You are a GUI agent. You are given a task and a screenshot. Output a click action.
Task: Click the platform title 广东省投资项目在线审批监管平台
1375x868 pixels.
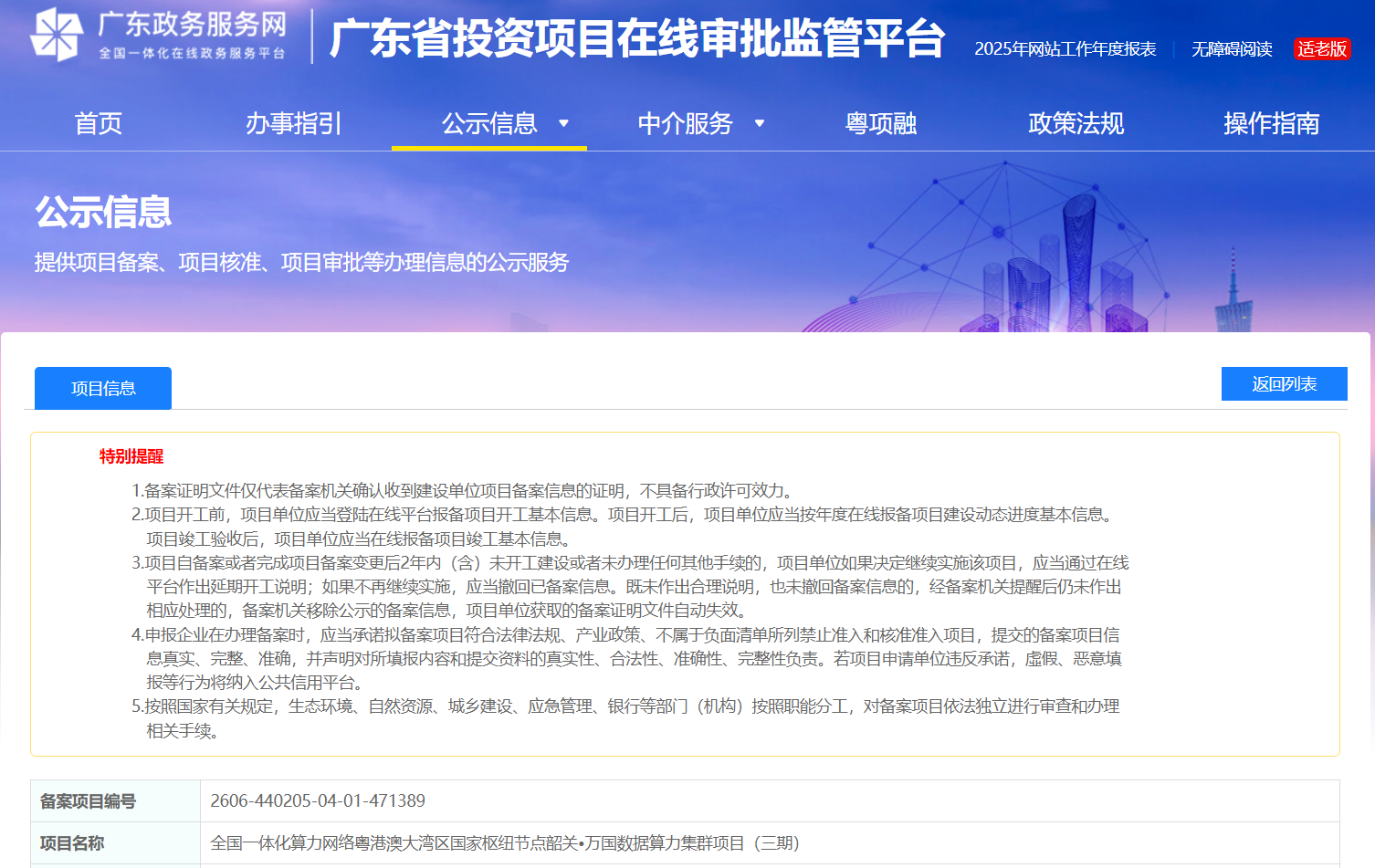pyautogui.click(x=636, y=38)
